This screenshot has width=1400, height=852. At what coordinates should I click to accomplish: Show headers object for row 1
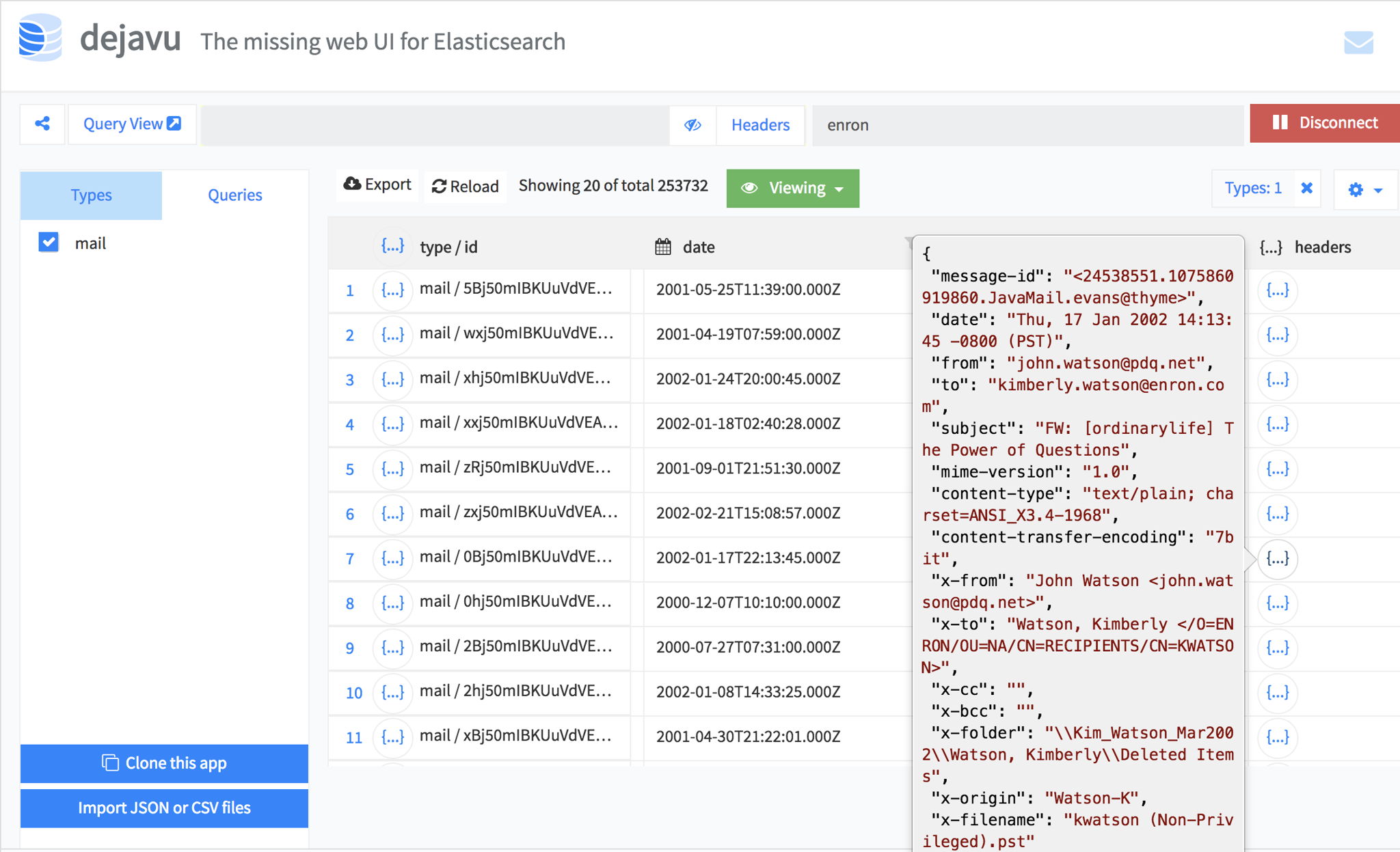(x=1278, y=290)
